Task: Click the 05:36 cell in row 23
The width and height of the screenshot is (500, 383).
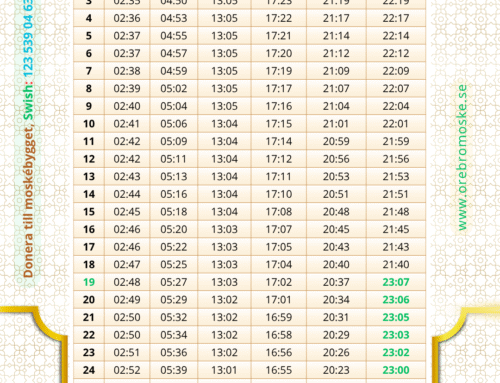Action: tap(174, 353)
